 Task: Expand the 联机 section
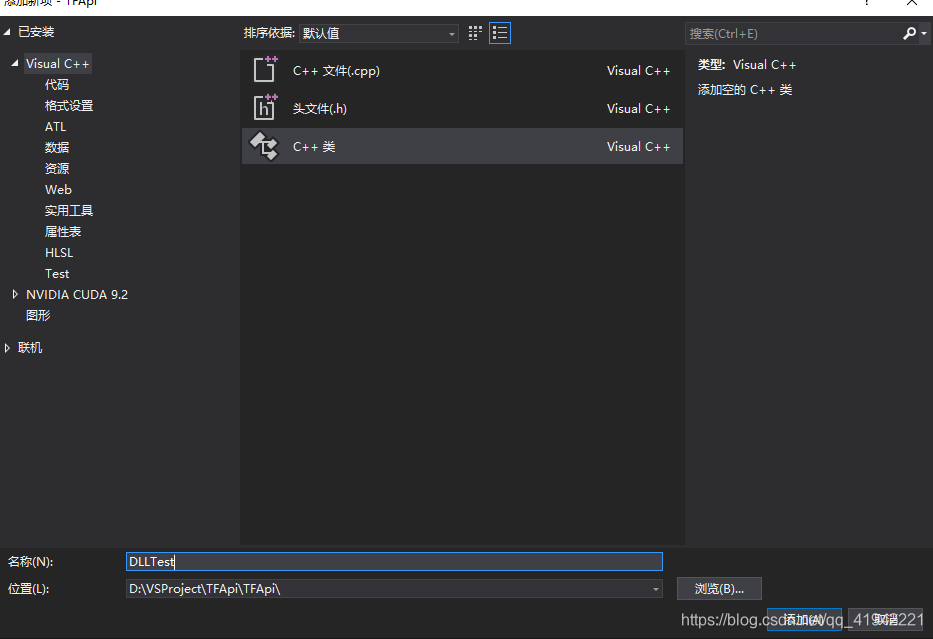point(7,348)
